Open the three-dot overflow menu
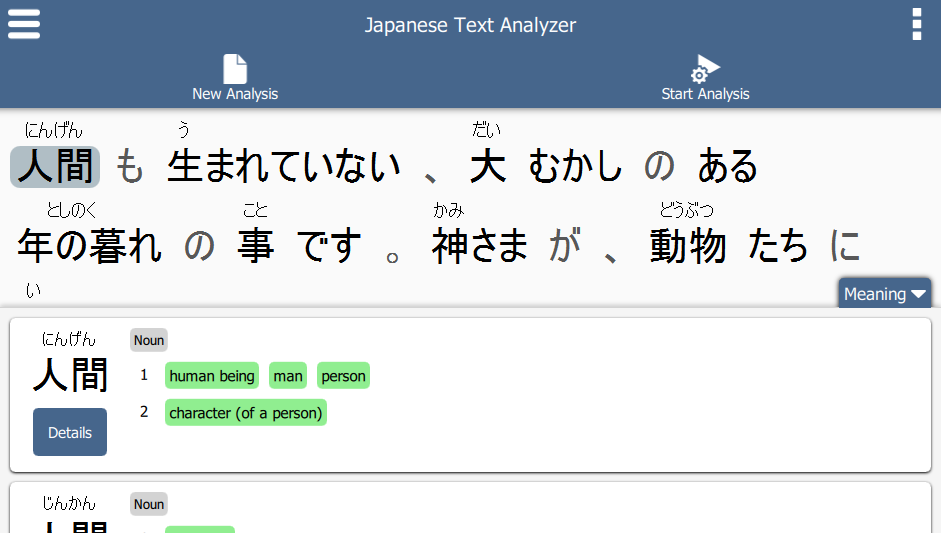Screen dimensions: 941x533 916,24
